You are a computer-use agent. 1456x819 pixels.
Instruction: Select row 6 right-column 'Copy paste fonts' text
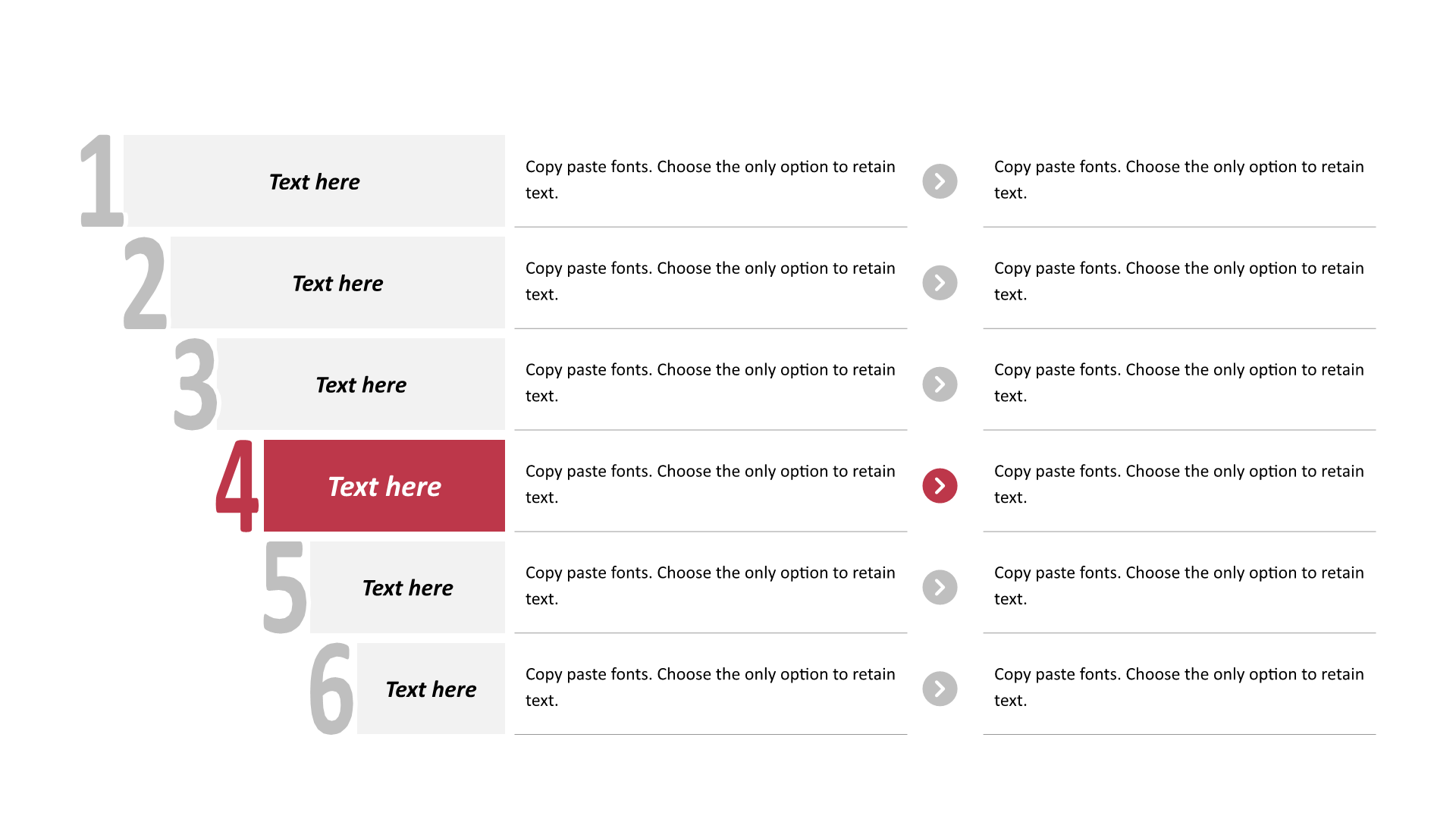point(1179,687)
